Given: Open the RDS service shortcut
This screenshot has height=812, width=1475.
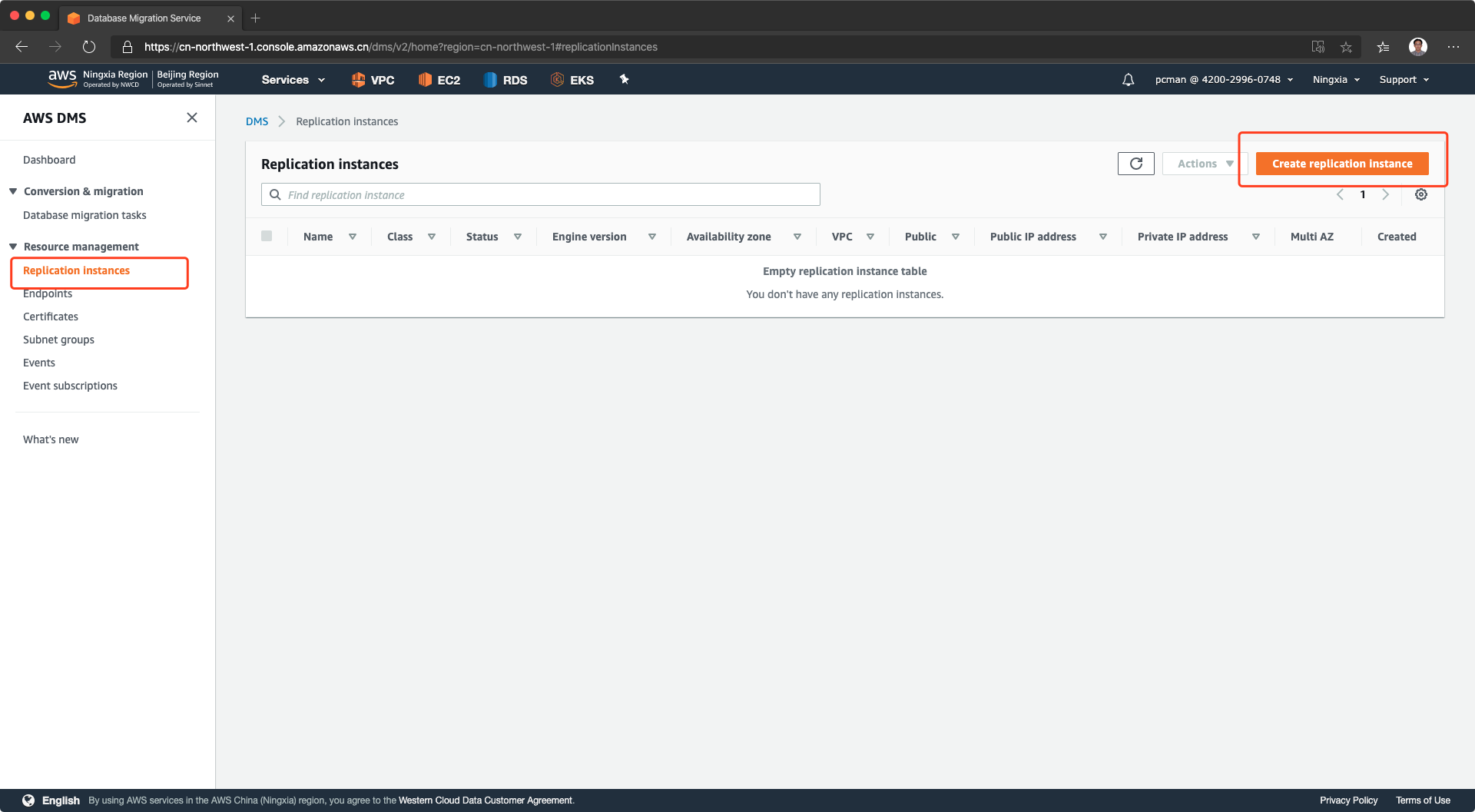Looking at the screenshot, I should 505,80.
